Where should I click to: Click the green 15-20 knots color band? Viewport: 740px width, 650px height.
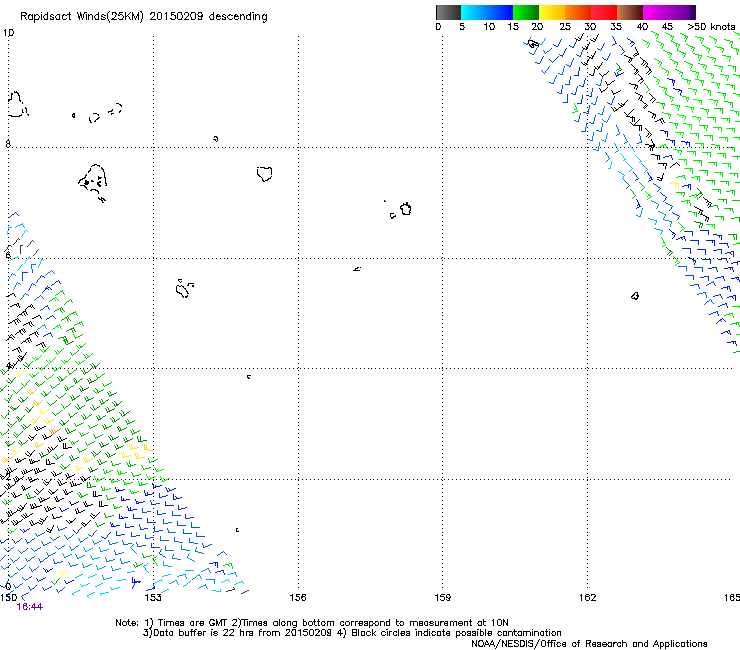(x=526, y=12)
